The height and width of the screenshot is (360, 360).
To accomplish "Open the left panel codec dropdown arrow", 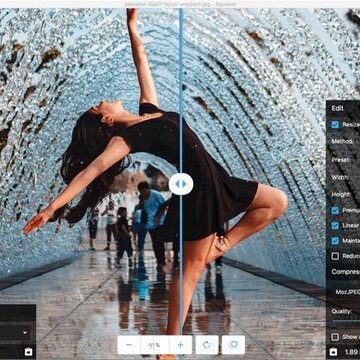I will click(x=25, y=333).
